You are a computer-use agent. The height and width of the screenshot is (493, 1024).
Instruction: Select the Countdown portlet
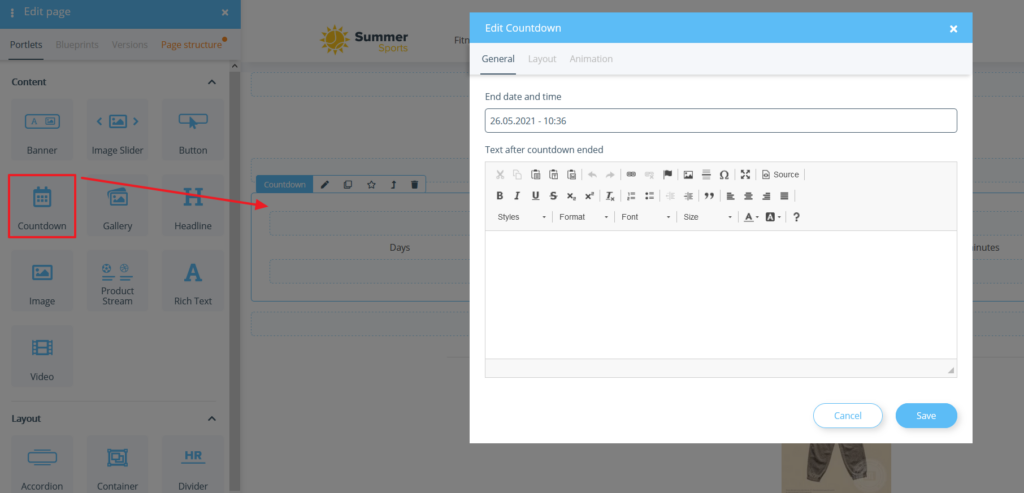pyautogui.click(x=42, y=206)
